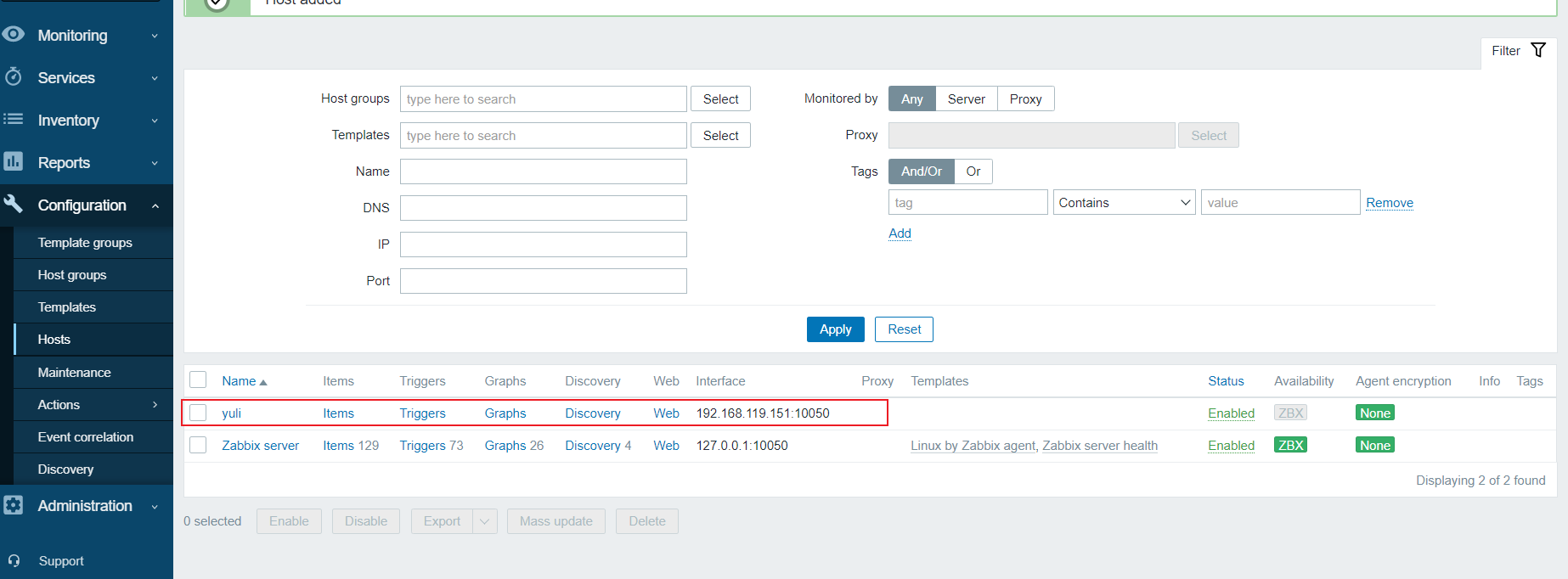The image size is (1568, 579).
Task: Open yuli's Web scenarios link
Action: 666,413
